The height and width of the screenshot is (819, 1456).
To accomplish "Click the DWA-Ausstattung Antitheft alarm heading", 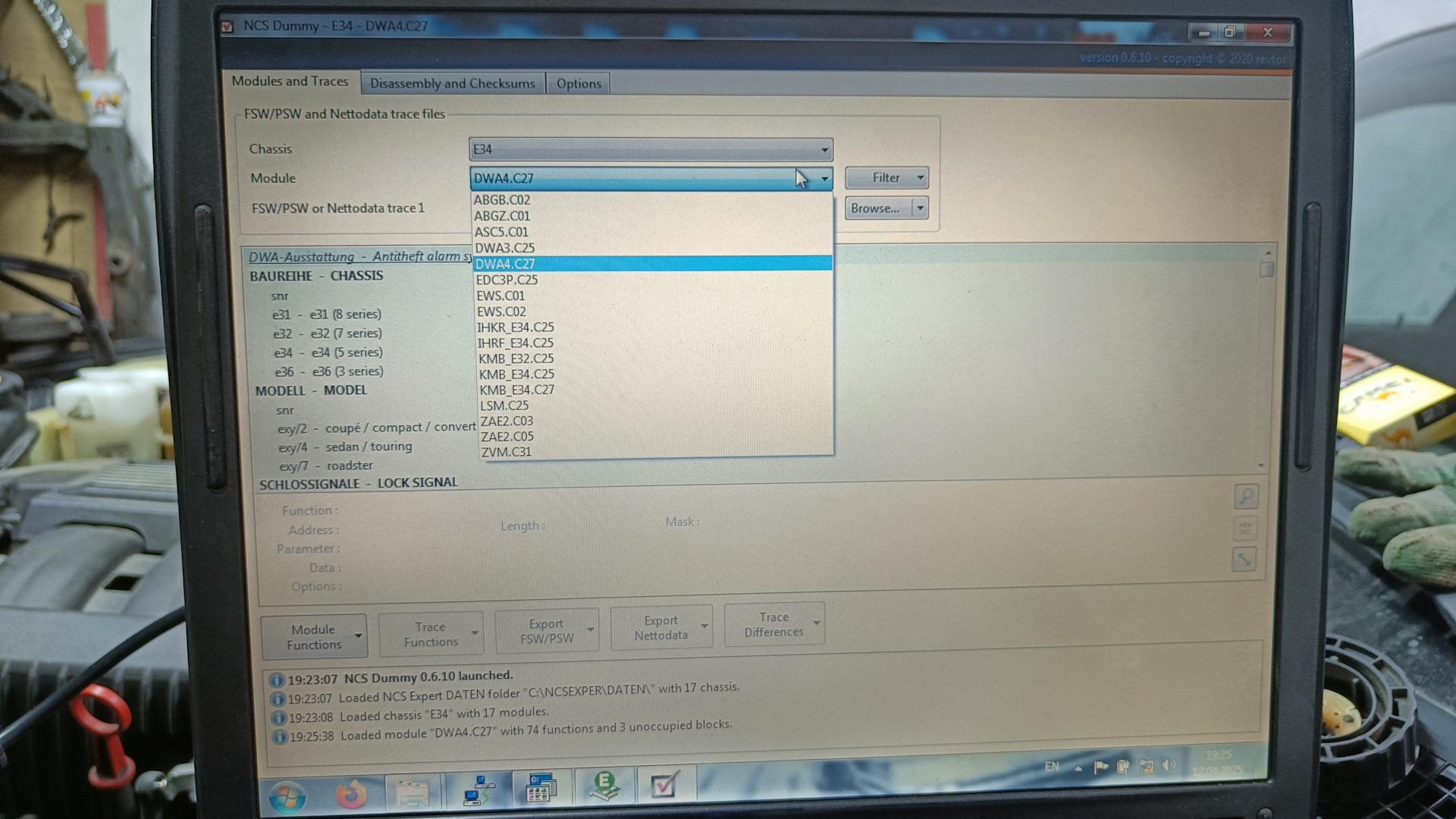I will coord(359,256).
